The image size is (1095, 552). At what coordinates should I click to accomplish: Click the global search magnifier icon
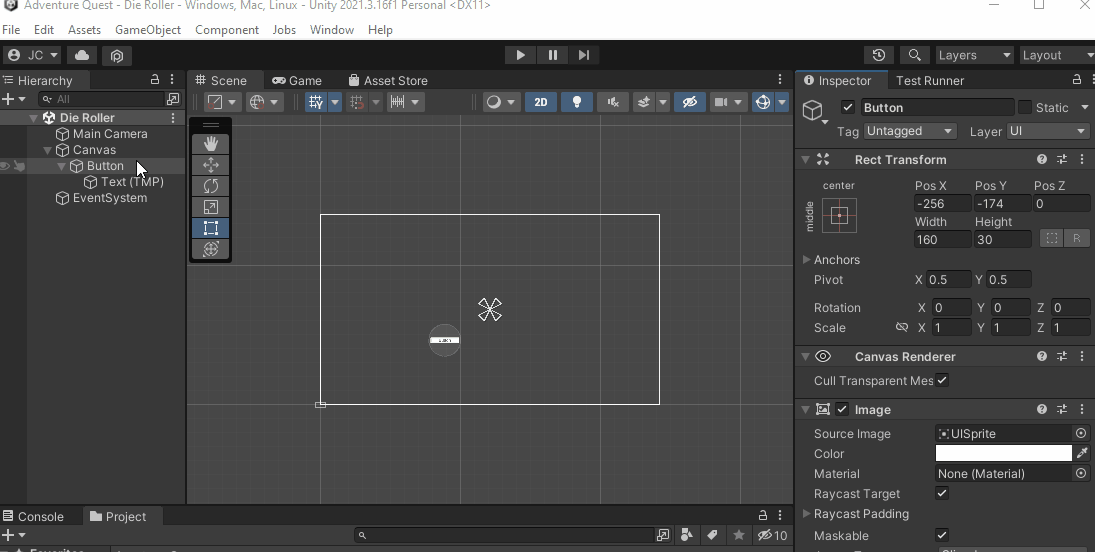(914, 55)
